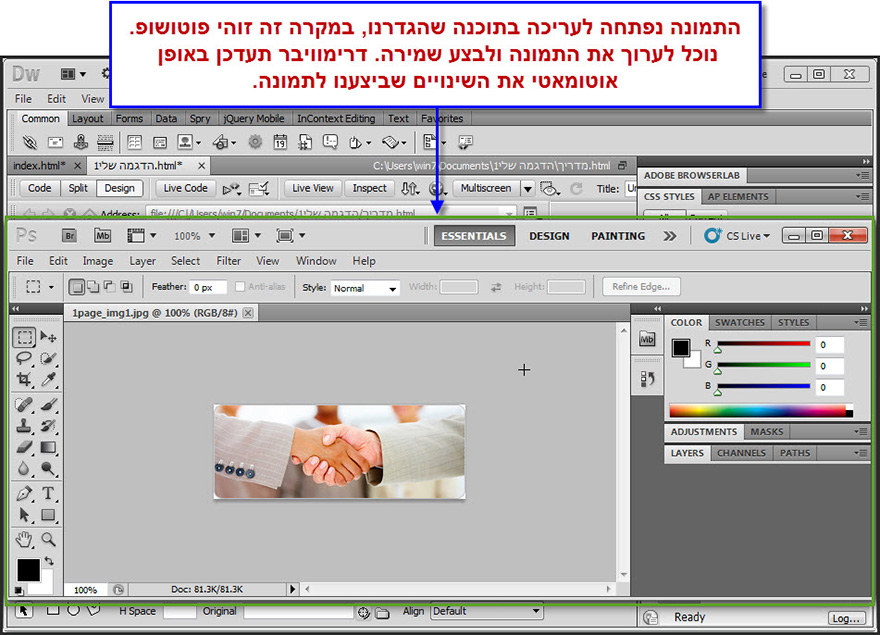Select the Eyedropper tool
The width and height of the screenshot is (880, 635).
coord(48,379)
